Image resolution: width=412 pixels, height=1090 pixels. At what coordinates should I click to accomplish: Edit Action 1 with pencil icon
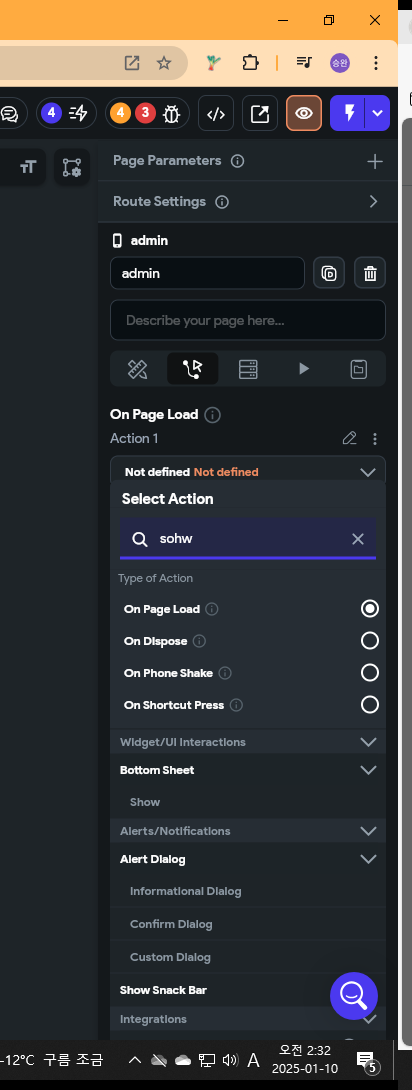click(x=349, y=439)
